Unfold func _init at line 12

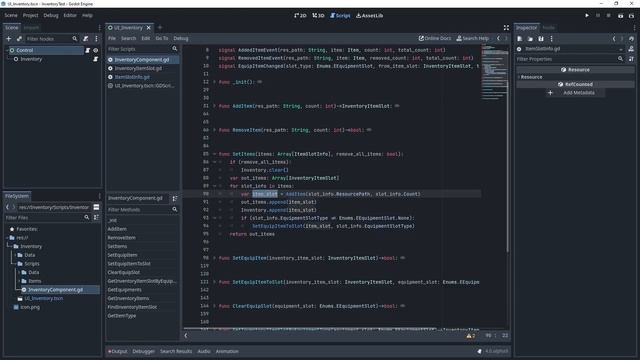[x=215, y=82]
